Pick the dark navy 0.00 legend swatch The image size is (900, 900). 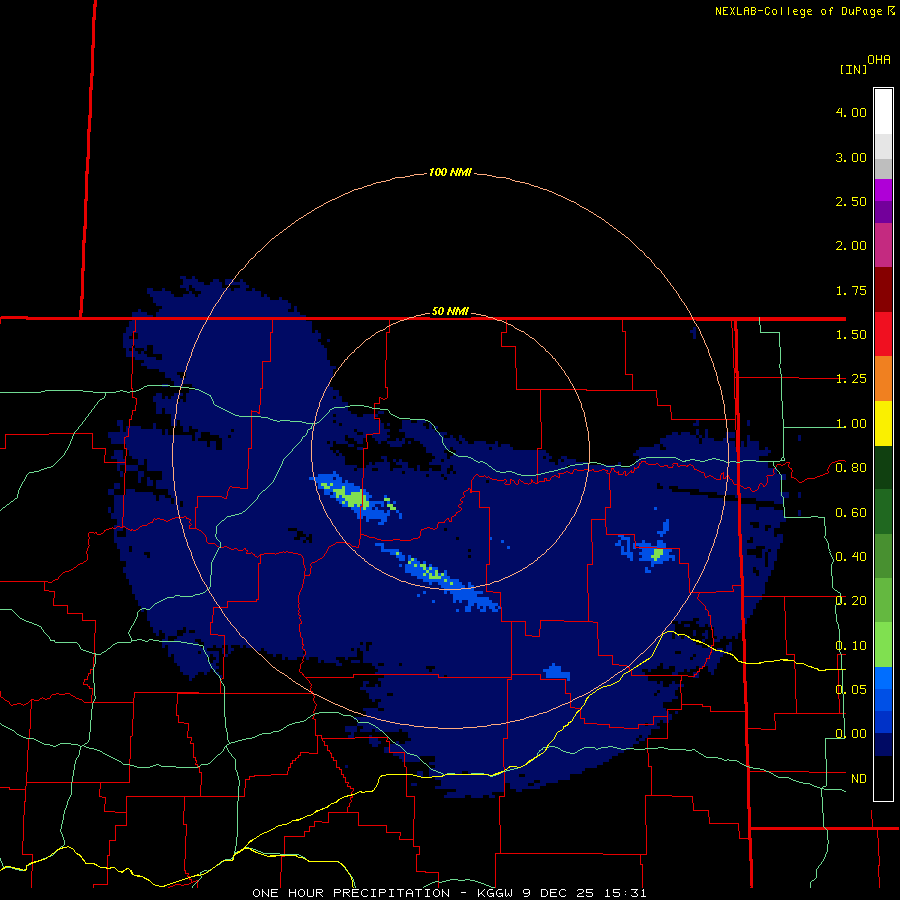click(883, 744)
